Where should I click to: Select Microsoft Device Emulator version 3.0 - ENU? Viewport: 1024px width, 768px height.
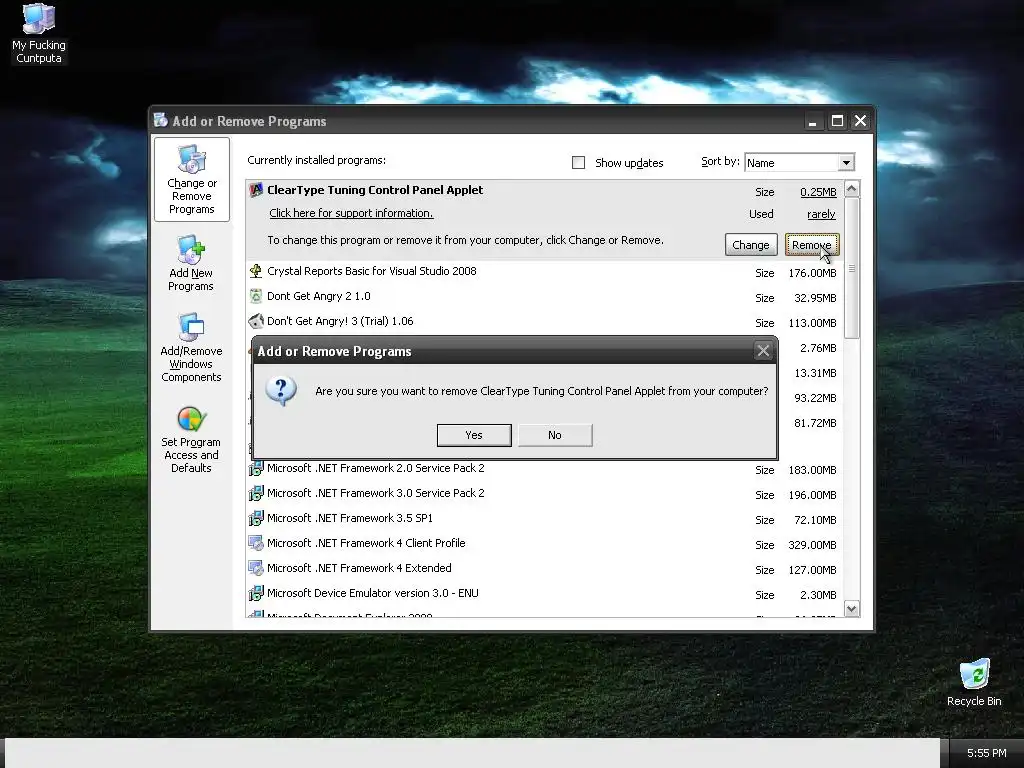tap(544, 594)
